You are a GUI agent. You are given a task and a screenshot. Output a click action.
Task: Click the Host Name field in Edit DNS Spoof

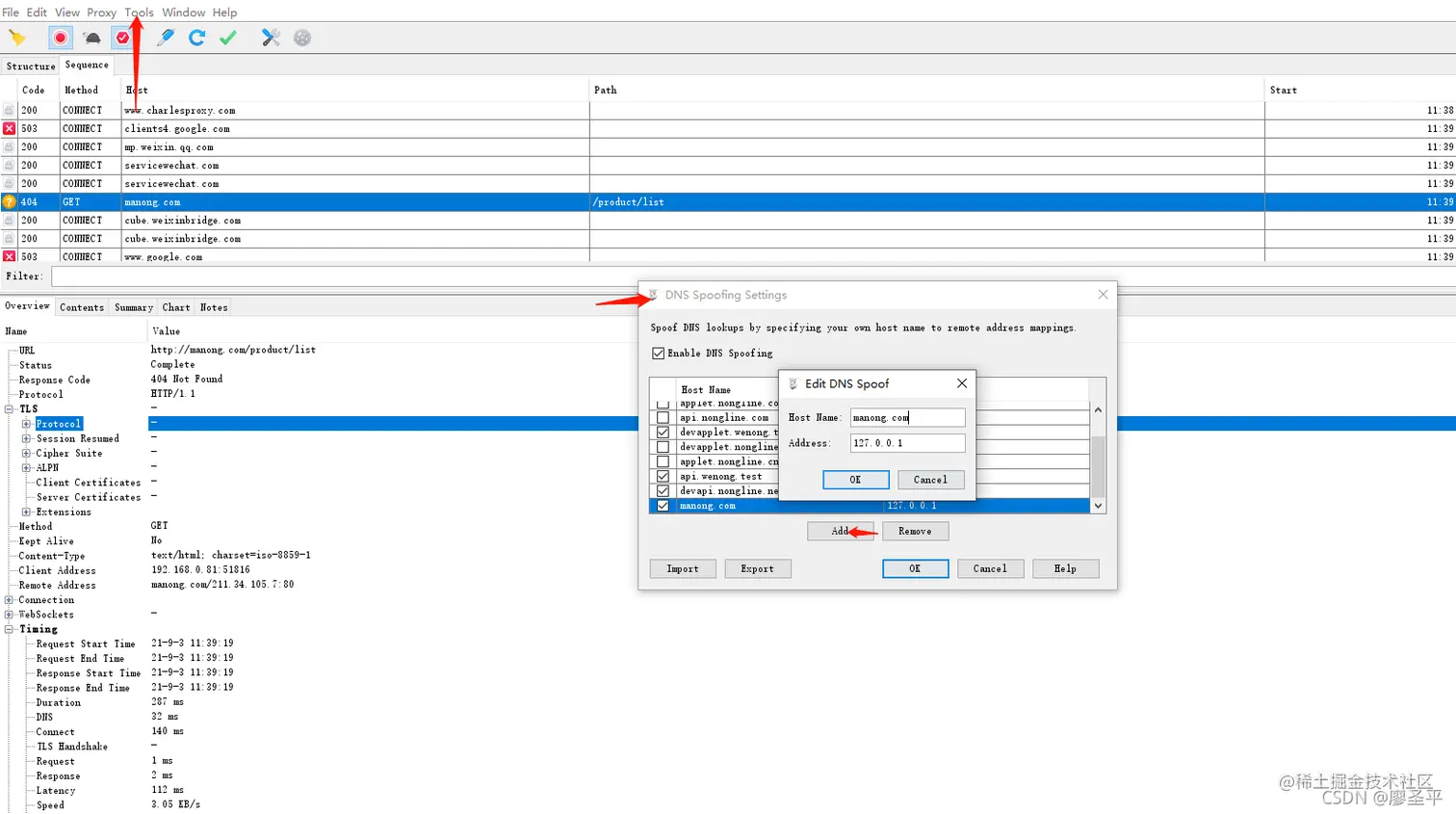pos(907,417)
